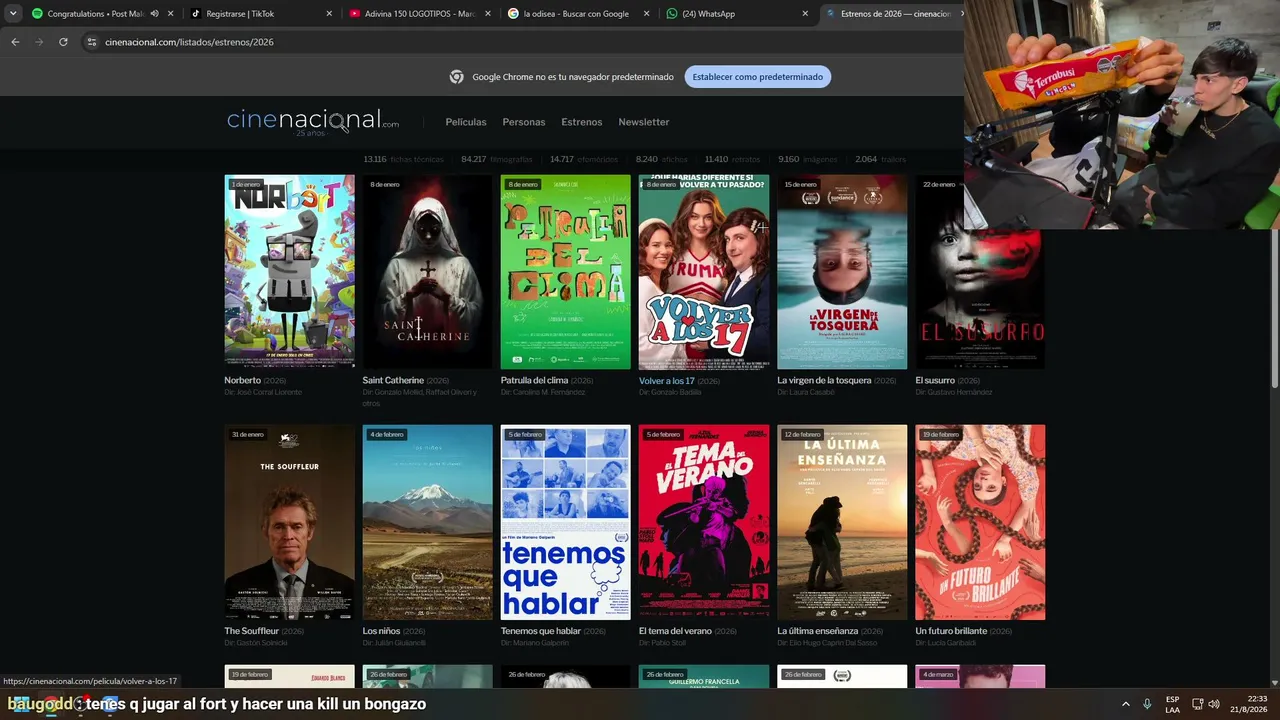This screenshot has height=720, width=1280.
Task: Click La última enseñanza title link
Action: (817, 632)
